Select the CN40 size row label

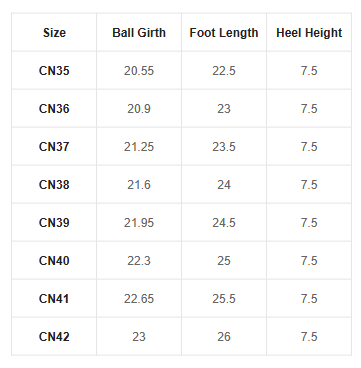click(54, 261)
